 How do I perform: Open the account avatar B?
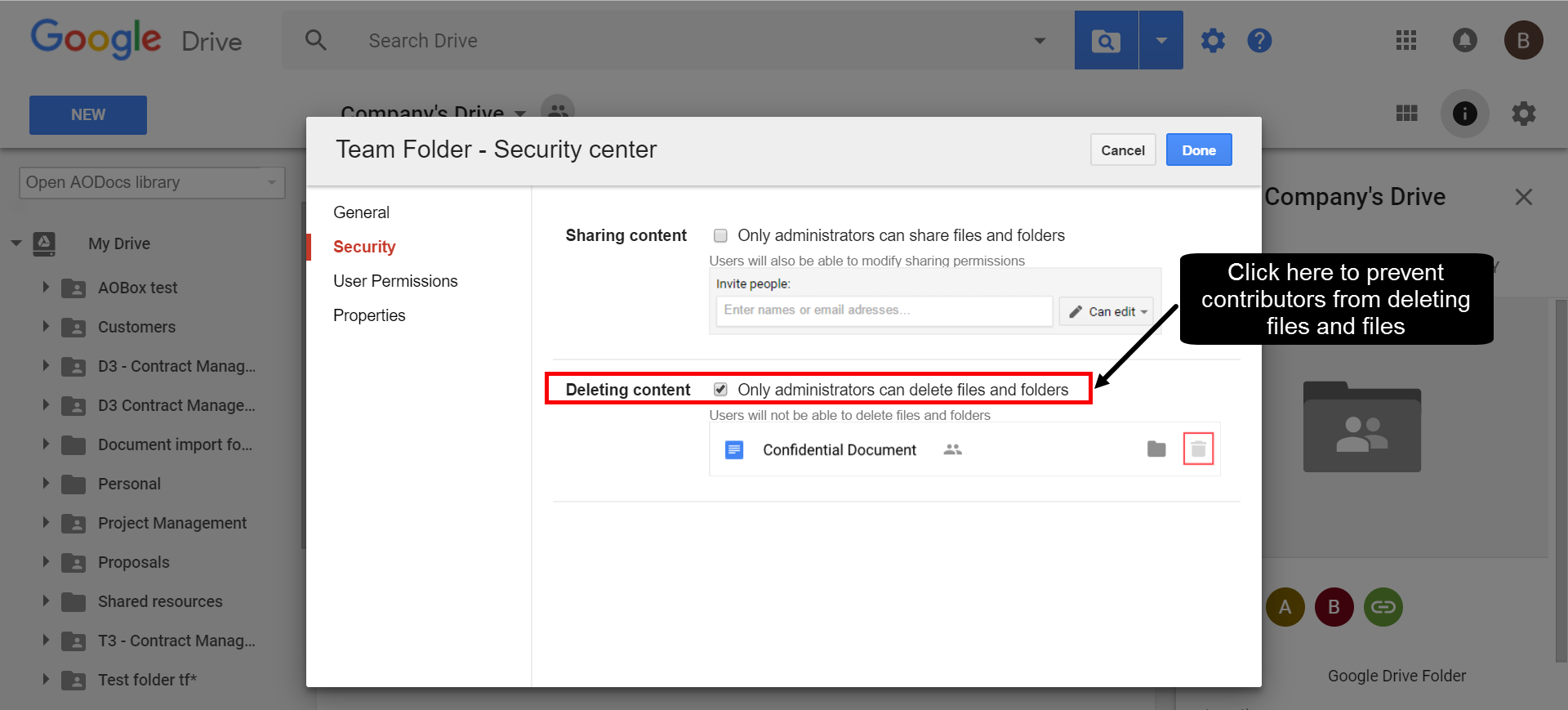tap(1523, 40)
